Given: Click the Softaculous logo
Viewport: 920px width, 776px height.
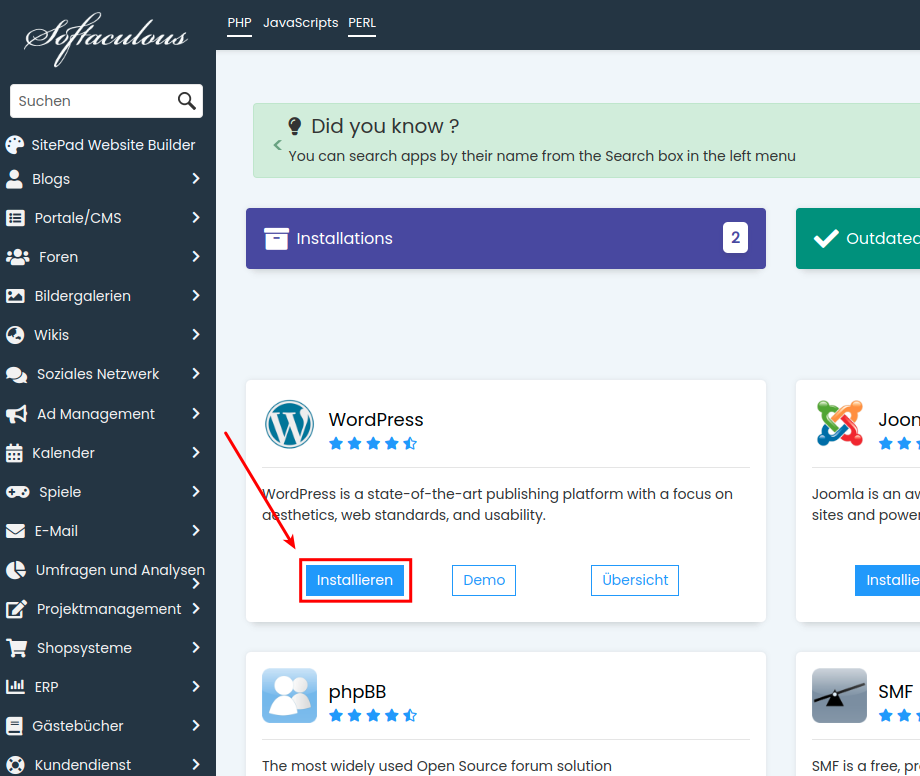Looking at the screenshot, I should pyautogui.click(x=106, y=38).
